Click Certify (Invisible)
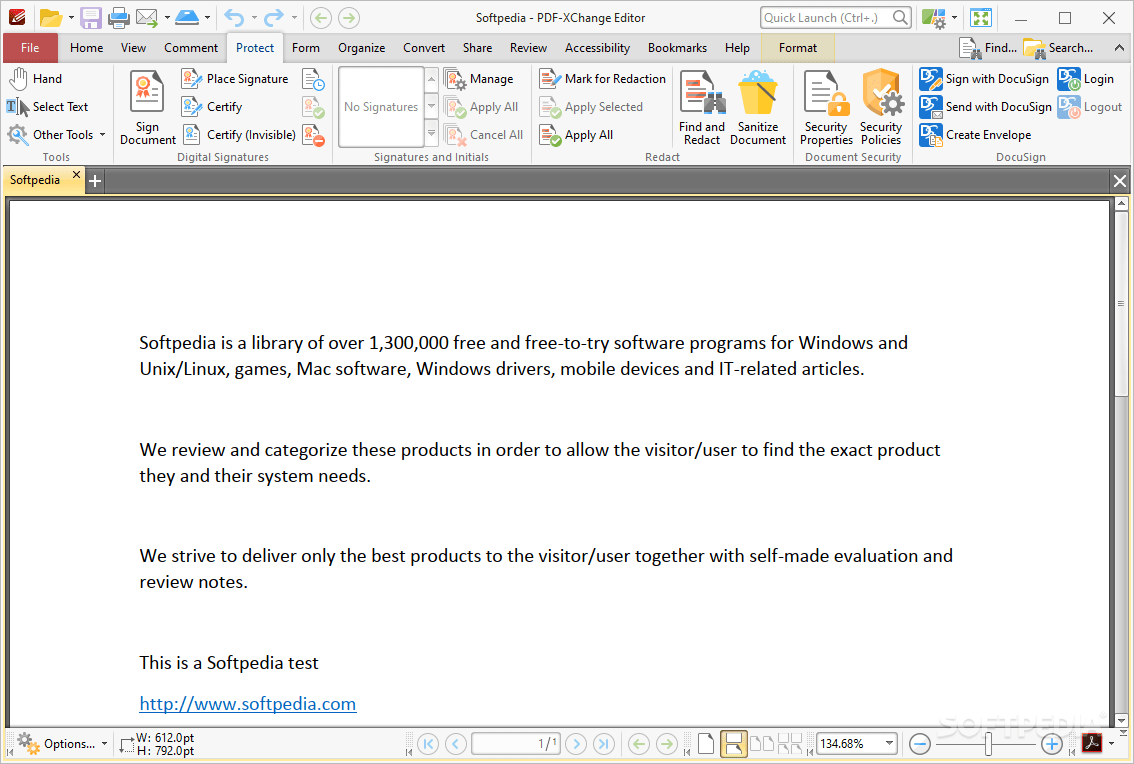 [239, 135]
